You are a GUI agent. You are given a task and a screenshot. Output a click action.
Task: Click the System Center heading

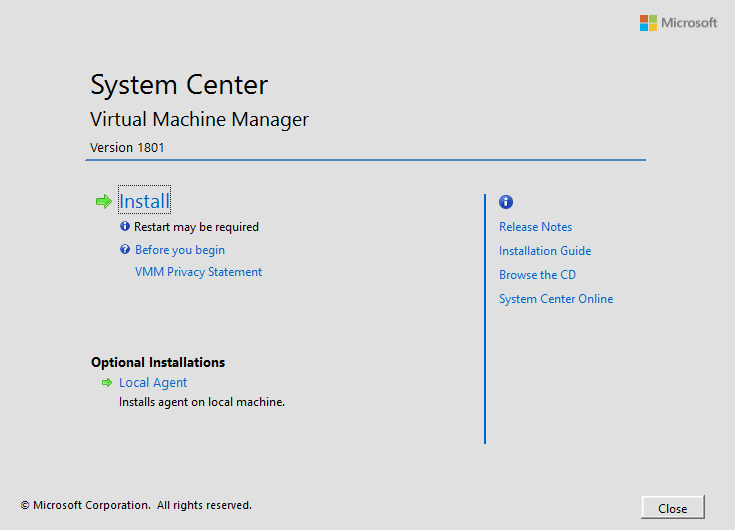tap(179, 85)
